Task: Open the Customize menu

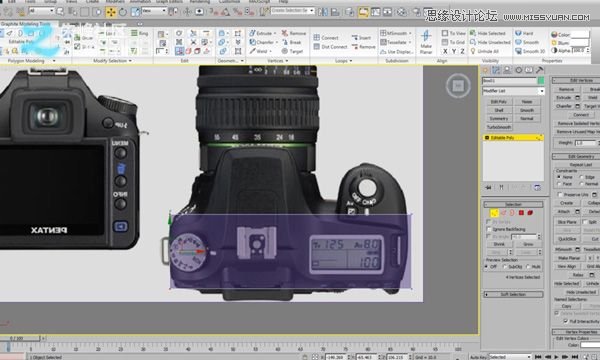Action: [x=229, y=2]
